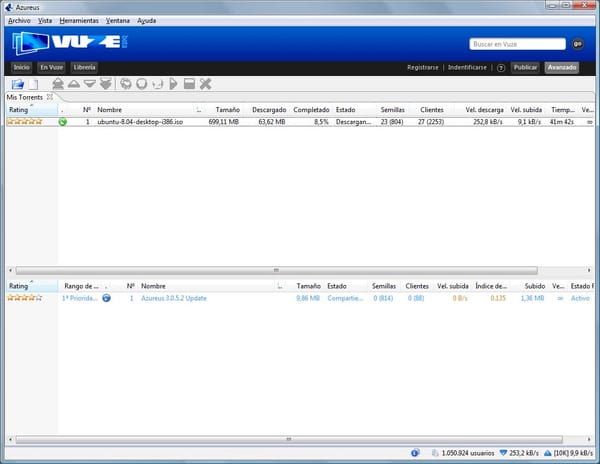
Task: Click the open torrent folder icon
Action: click(x=17, y=84)
